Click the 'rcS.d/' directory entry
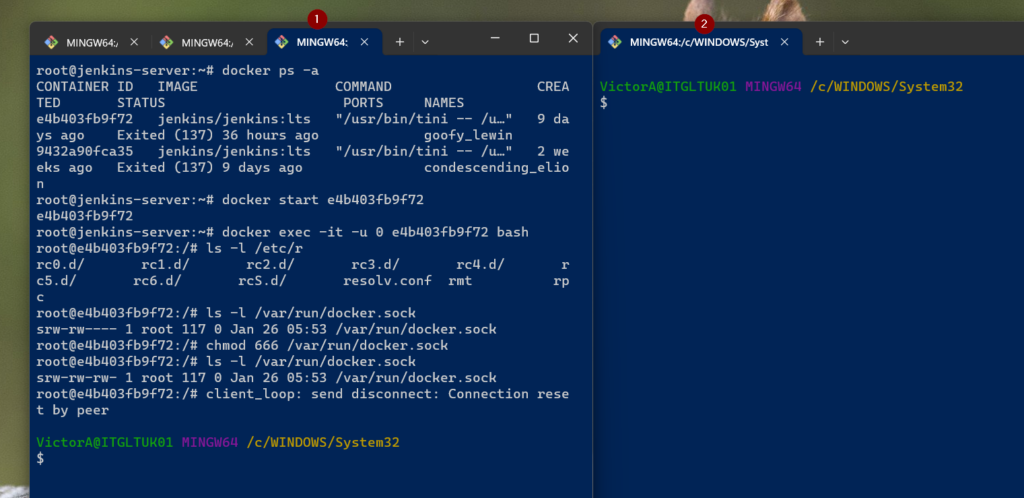The height and width of the screenshot is (498, 1024). coord(263,281)
